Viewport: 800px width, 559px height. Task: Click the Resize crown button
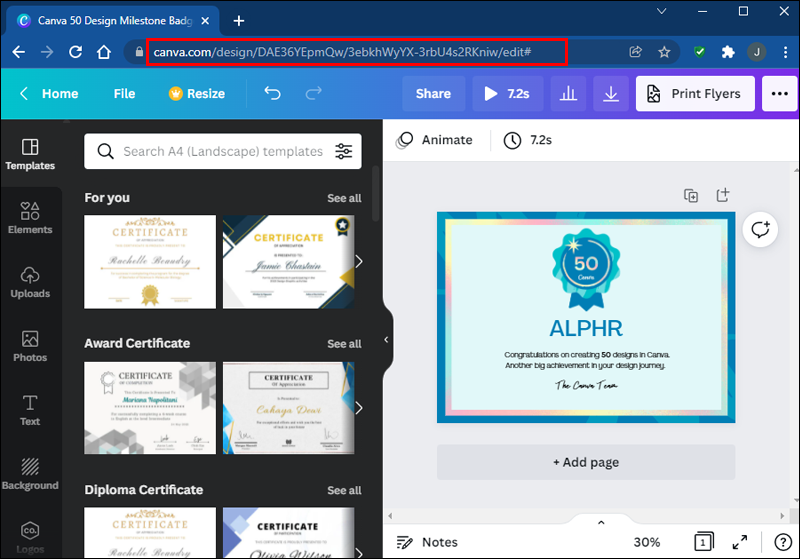[x=197, y=93]
